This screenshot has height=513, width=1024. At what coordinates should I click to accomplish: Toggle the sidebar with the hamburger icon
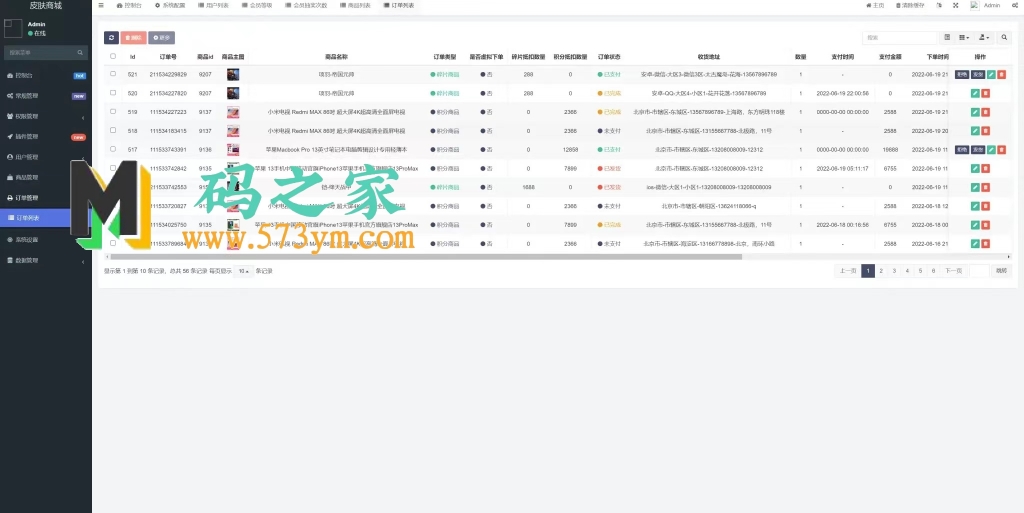pyautogui.click(x=101, y=5)
